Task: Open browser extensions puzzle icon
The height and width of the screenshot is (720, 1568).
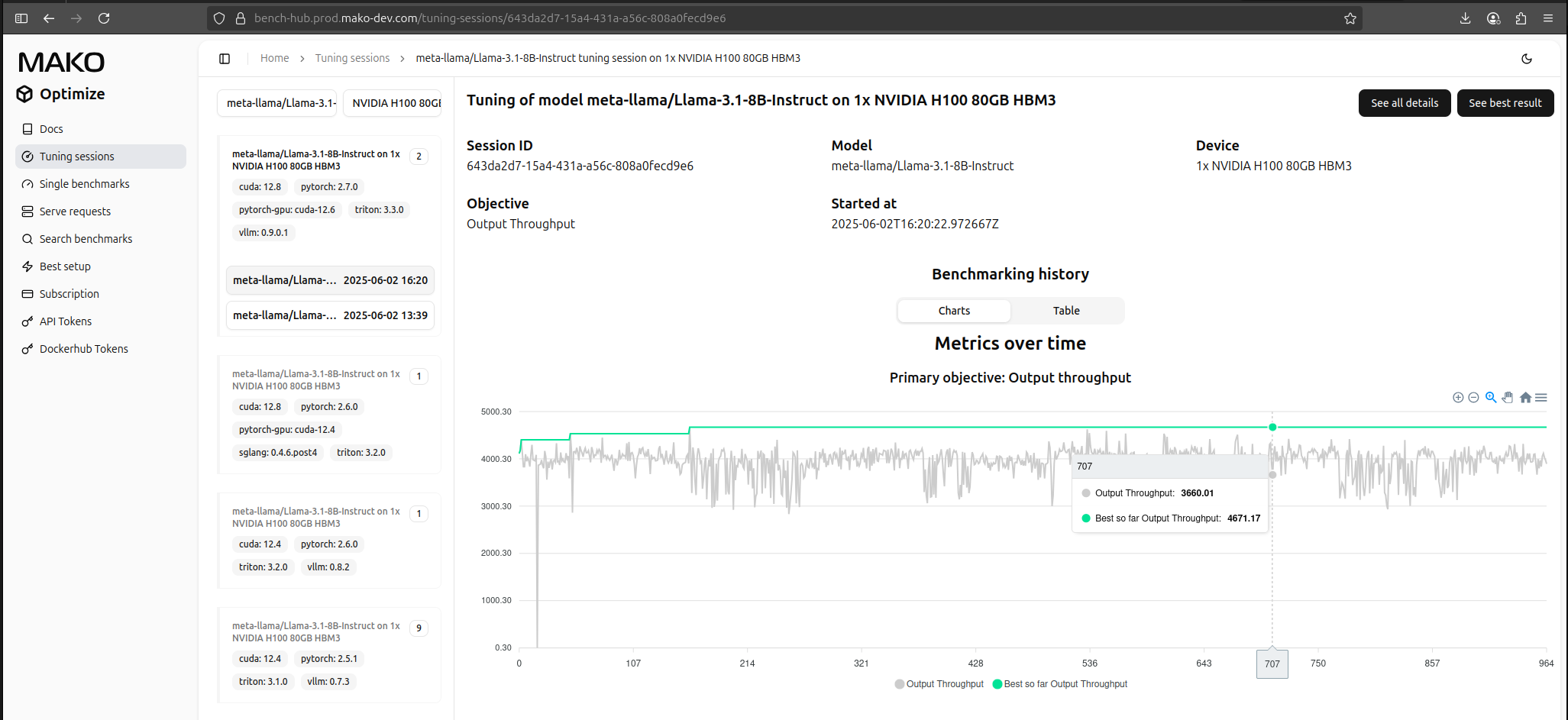Action: (1521, 18)
